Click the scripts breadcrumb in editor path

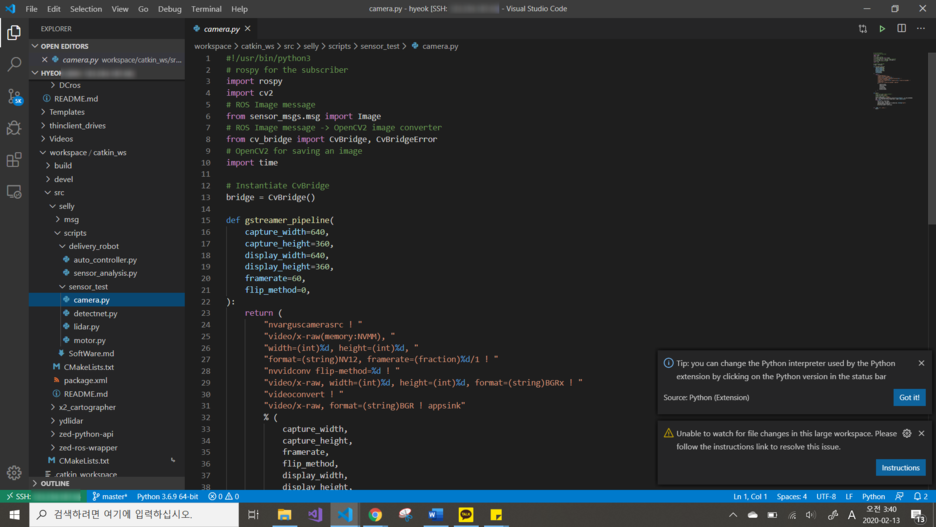pyautogui.click(x=339, y=46)
